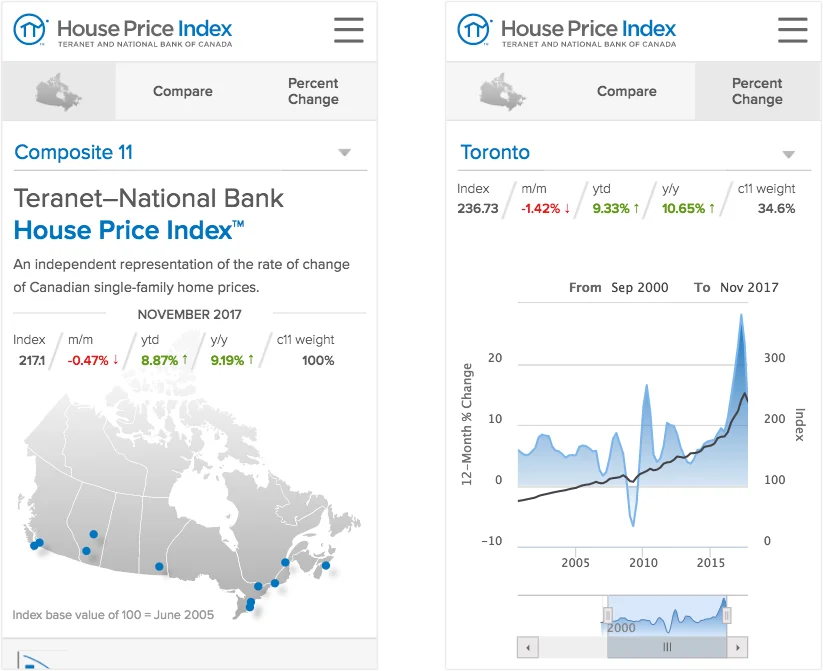Open Compare tab in Composite 11 panel
This screenshot has height=671, width=823.
(182, 92)
